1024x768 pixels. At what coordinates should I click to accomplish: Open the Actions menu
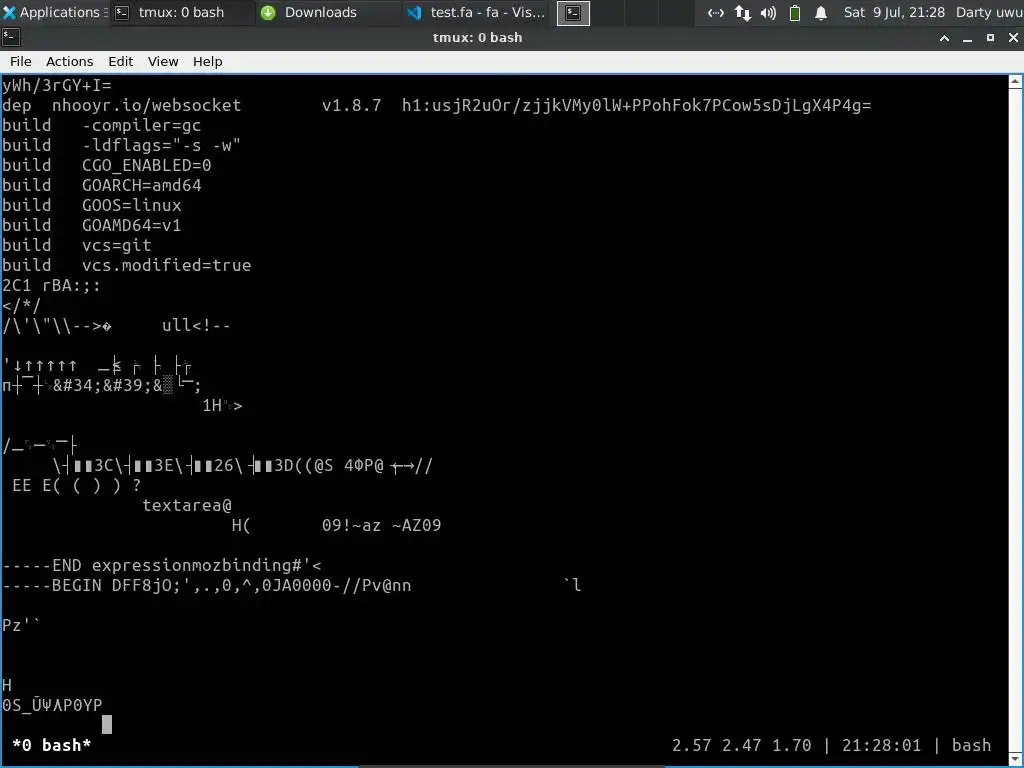69,61
